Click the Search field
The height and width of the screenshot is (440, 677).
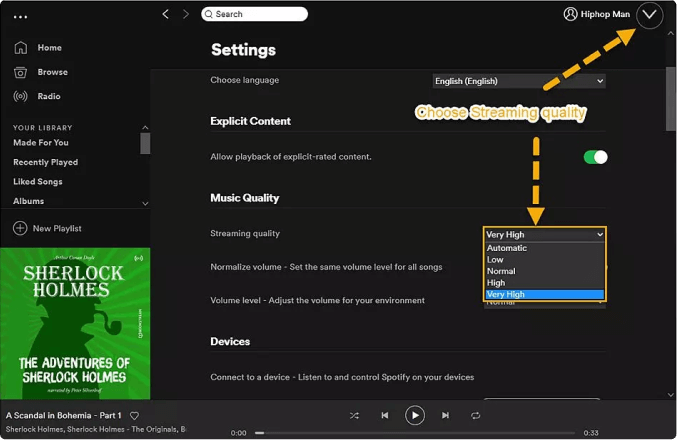tap(254, 14)
